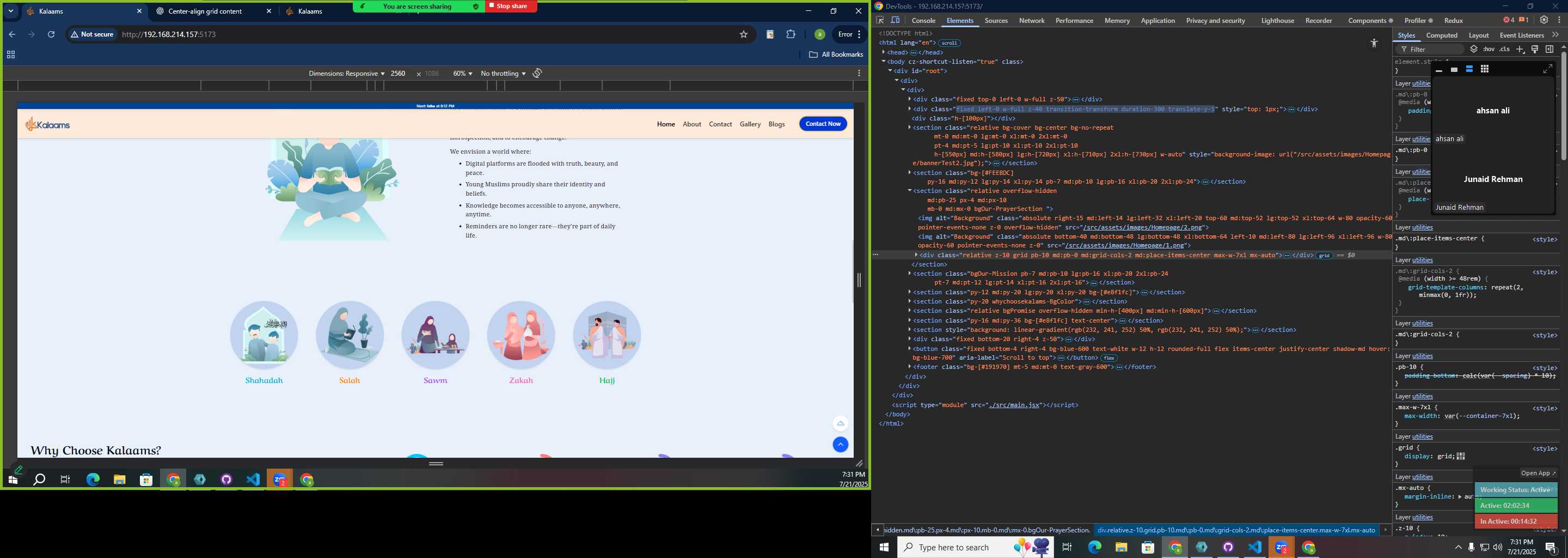Open DevTools three-dot customize menu

point(1559,20)
